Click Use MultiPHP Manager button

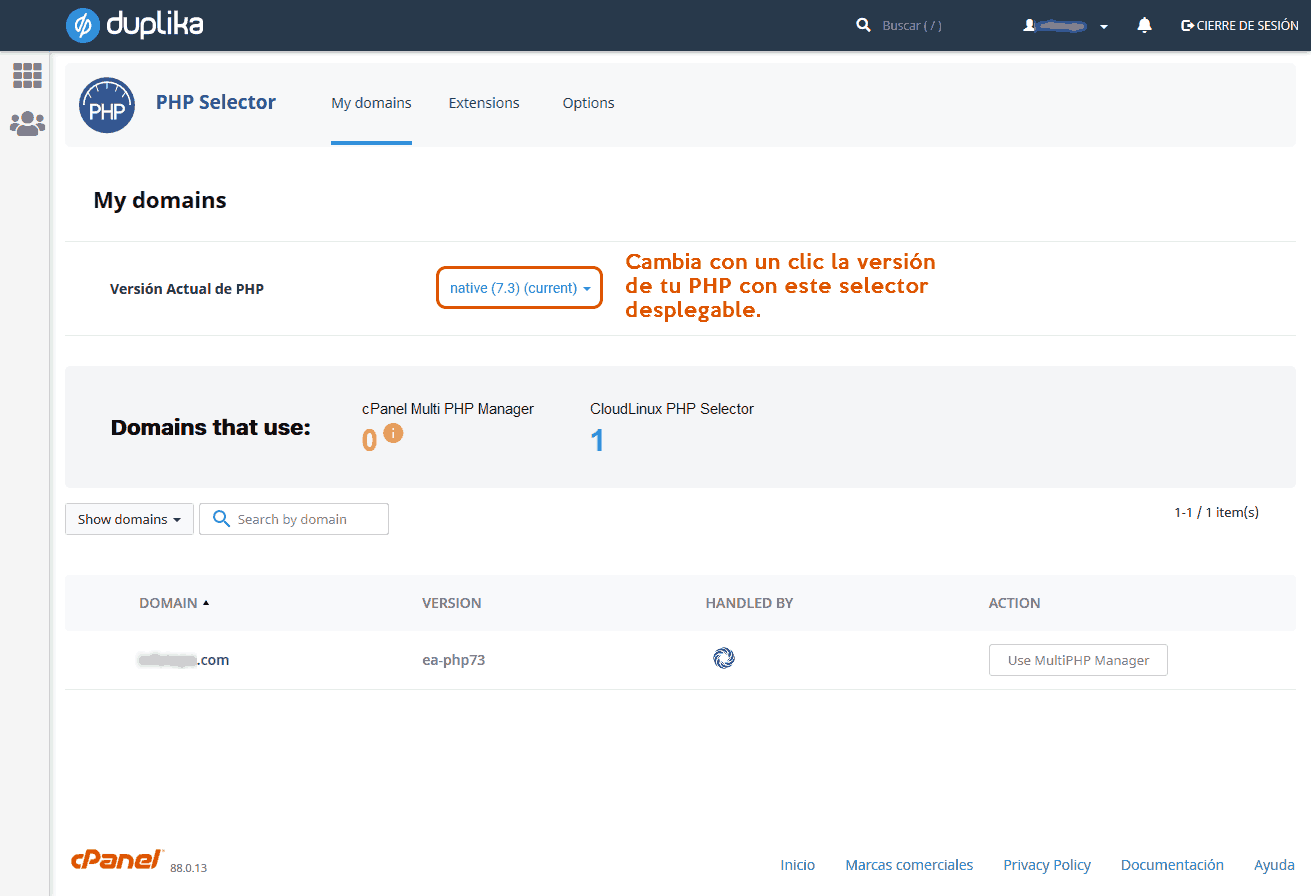pyautogui.click(x=1077, y=660)
